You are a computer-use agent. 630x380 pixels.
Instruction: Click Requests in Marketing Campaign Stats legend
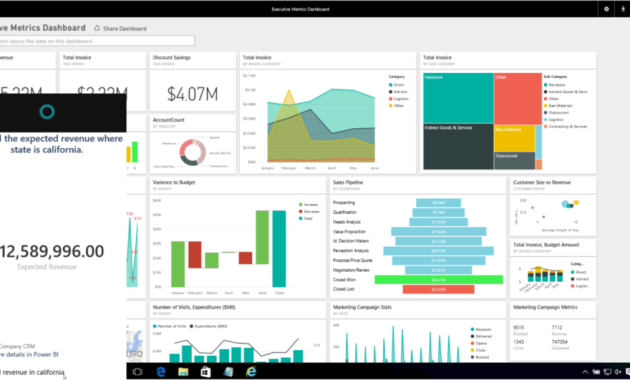coord(481,329)
